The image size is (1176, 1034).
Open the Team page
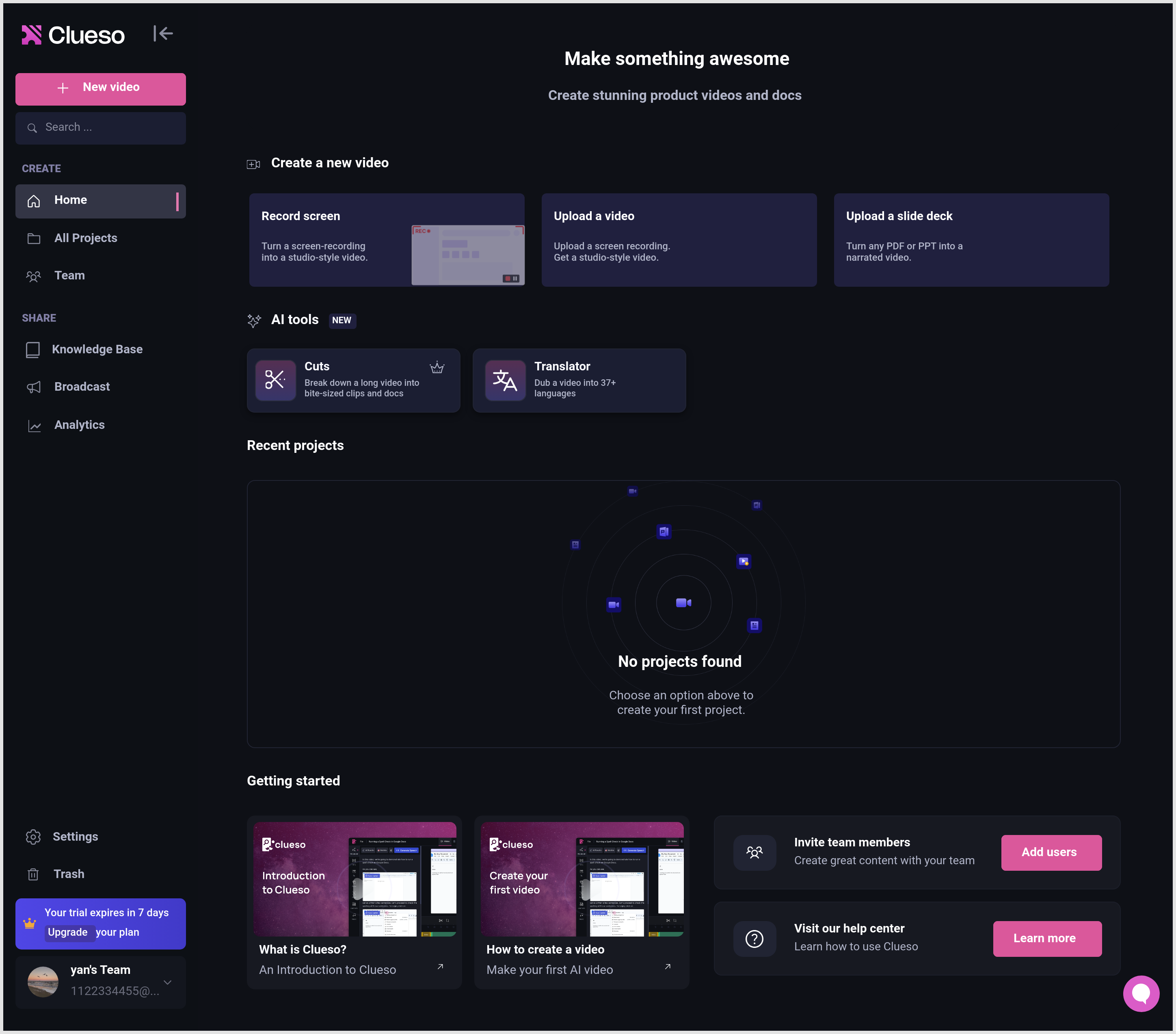coord(69,275)
